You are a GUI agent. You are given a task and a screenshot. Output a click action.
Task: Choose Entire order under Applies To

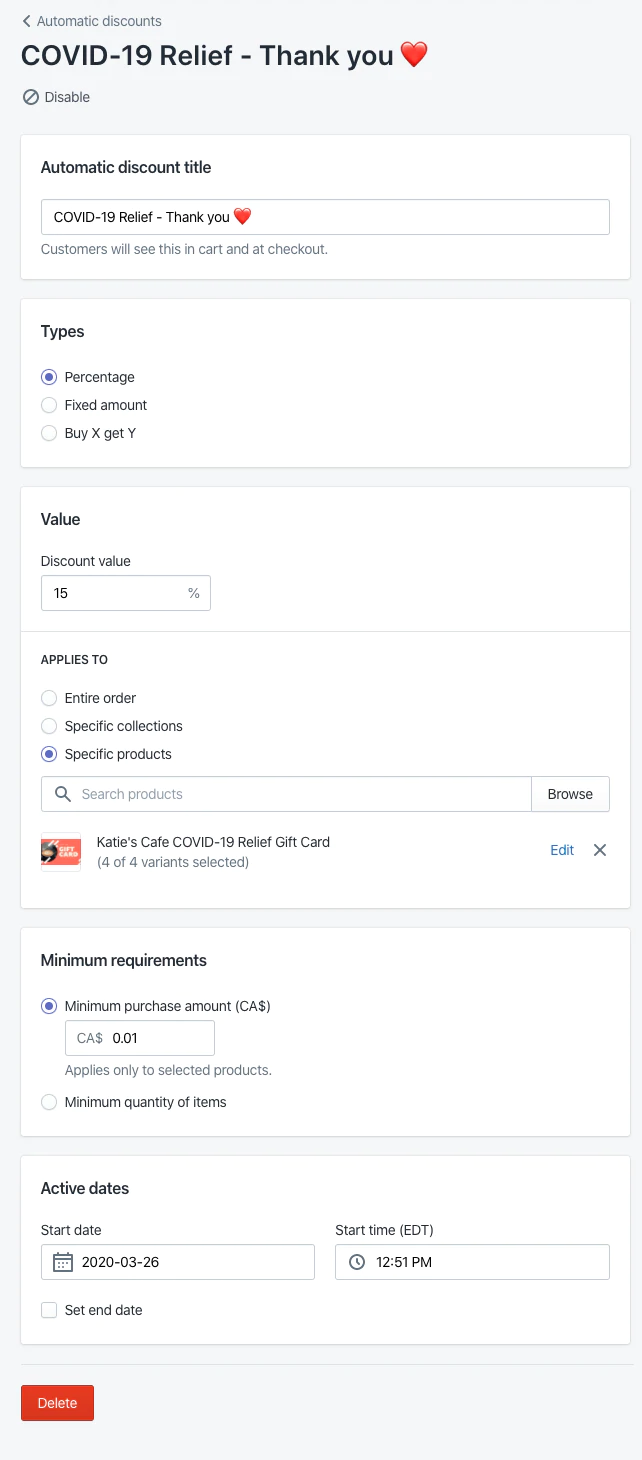click(x=49, y=698)
